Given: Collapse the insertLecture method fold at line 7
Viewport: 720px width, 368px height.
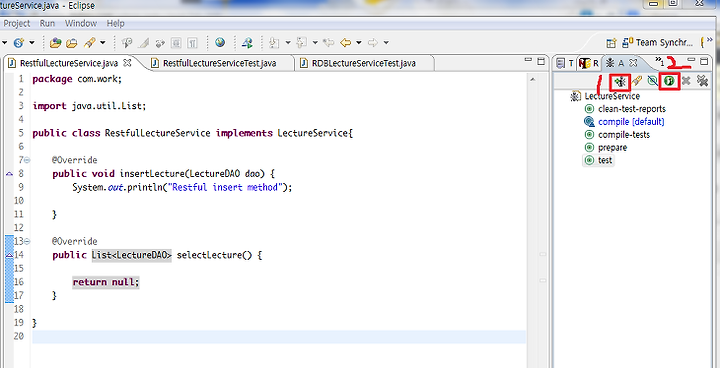Looking at the screenshot, I should coord(27,160).
